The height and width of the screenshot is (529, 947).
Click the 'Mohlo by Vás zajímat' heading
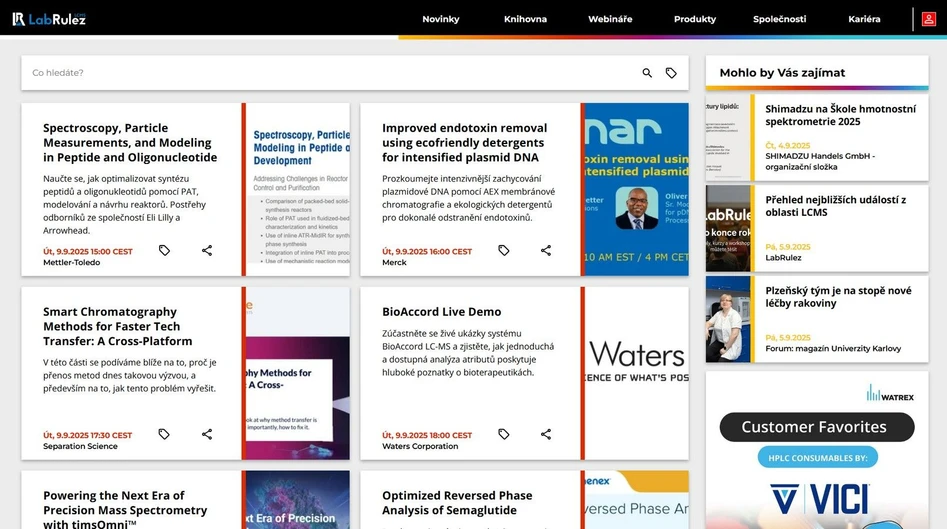[x=782, y=72]
